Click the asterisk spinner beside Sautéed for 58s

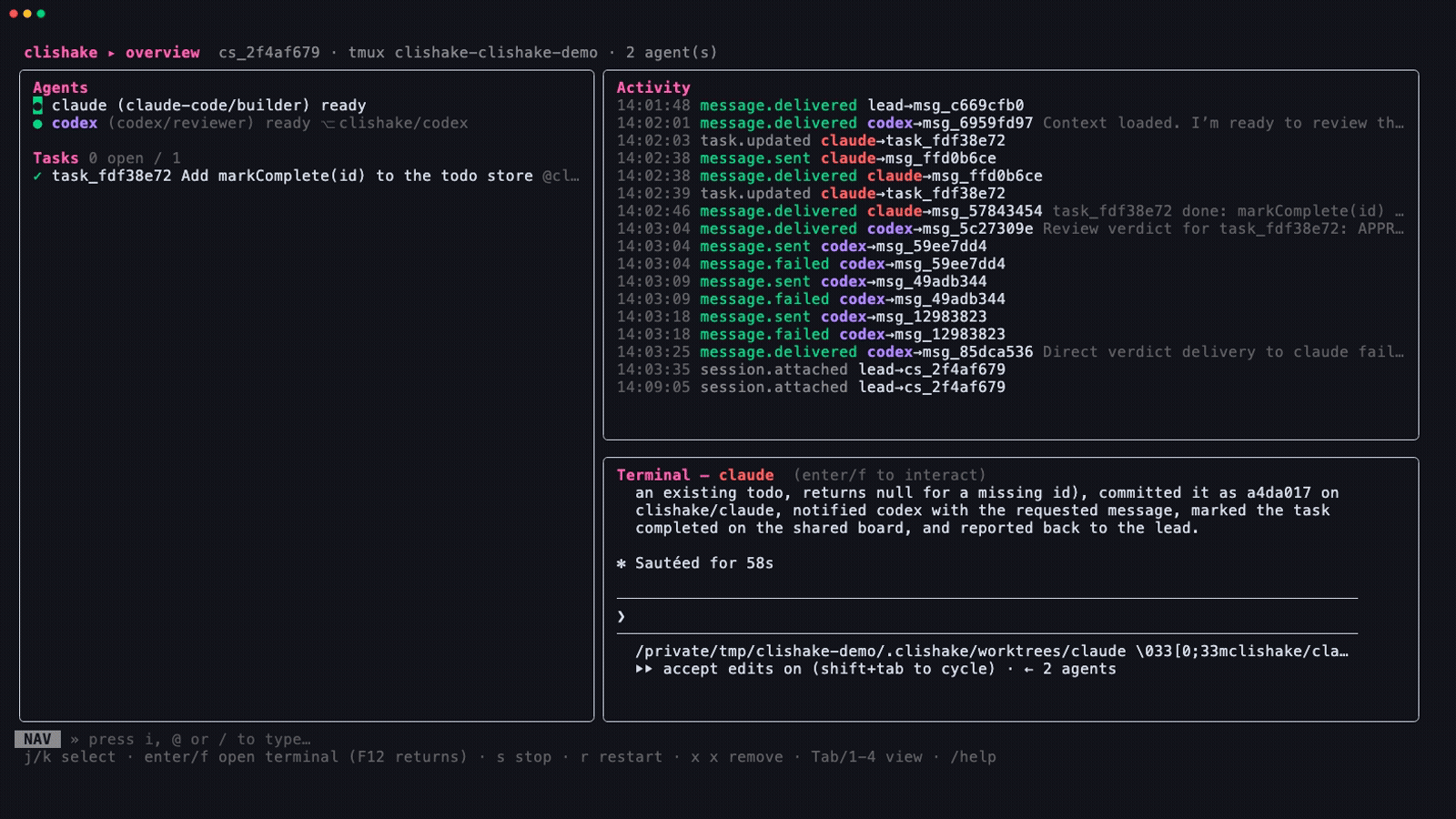point(622,563)
